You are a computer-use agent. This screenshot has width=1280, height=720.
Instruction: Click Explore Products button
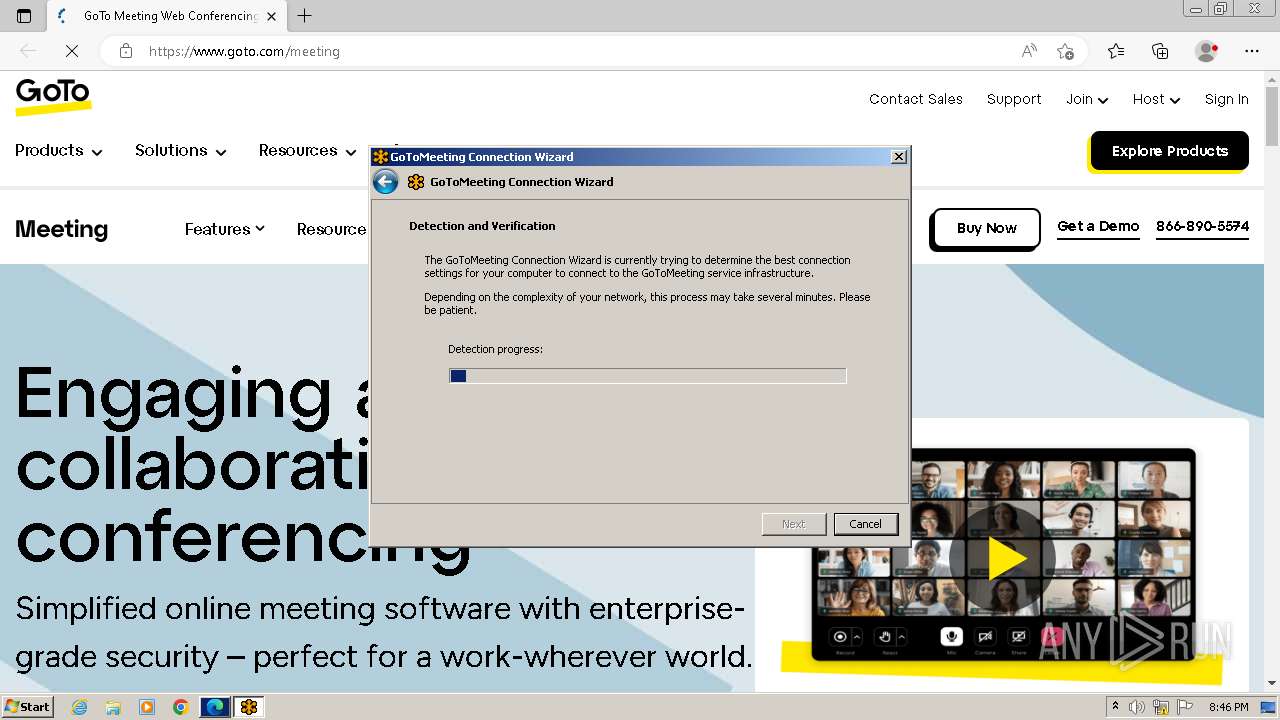(1170, 151)
